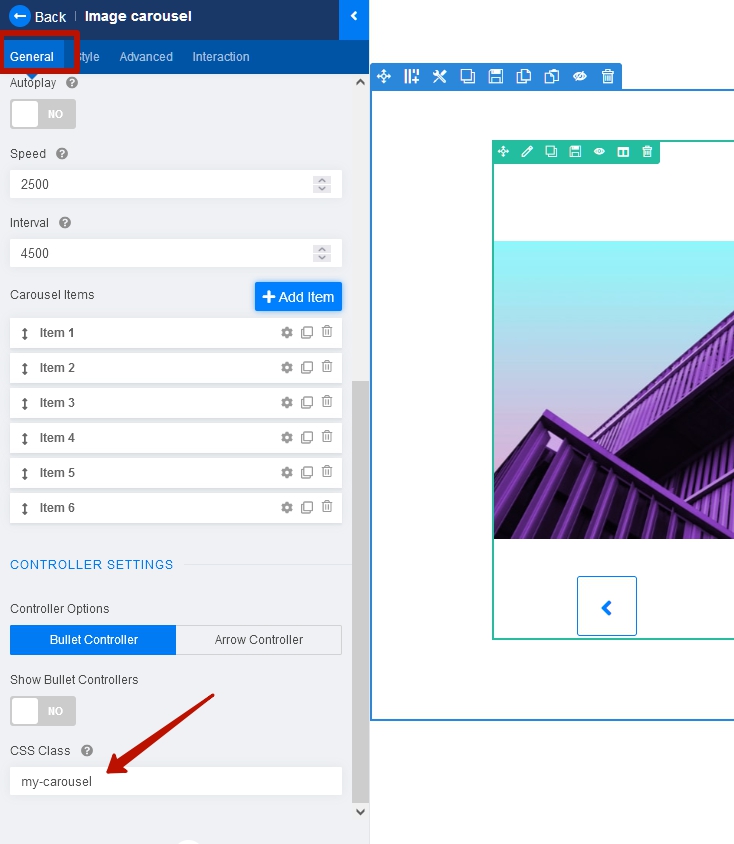Collapse the sidebar panel with chevron

click(x=354, y=16)
